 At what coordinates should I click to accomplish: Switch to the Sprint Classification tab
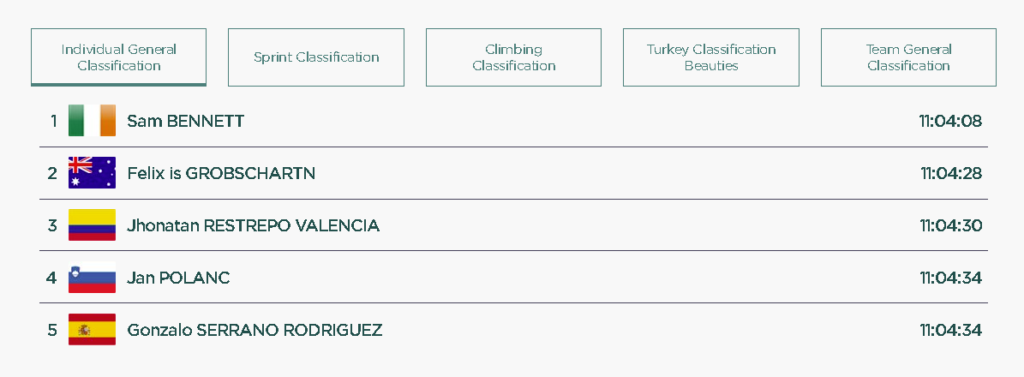tap(316, 57)
